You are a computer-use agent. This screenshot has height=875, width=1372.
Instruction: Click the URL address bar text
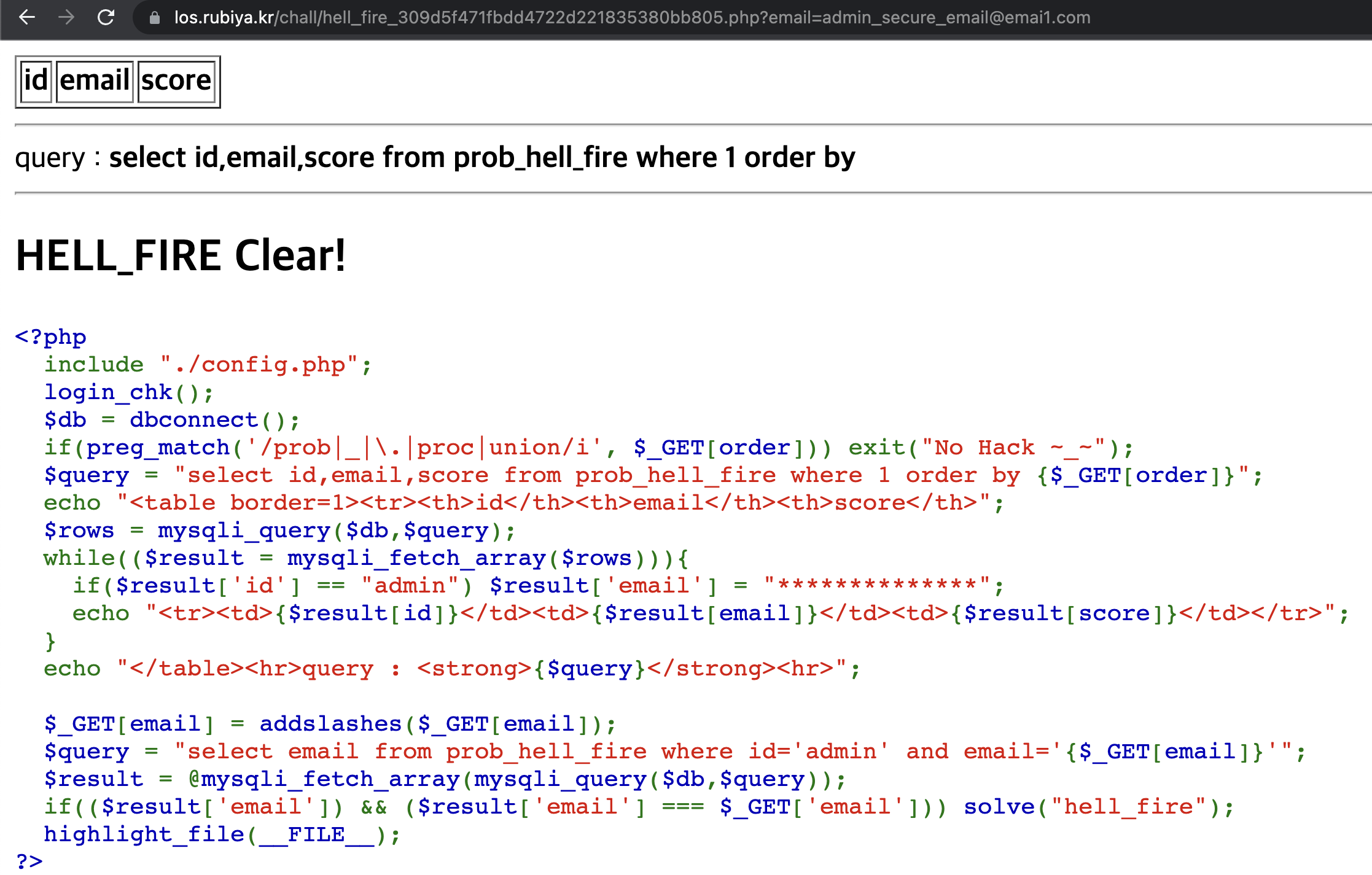click(x=631, y=17)
